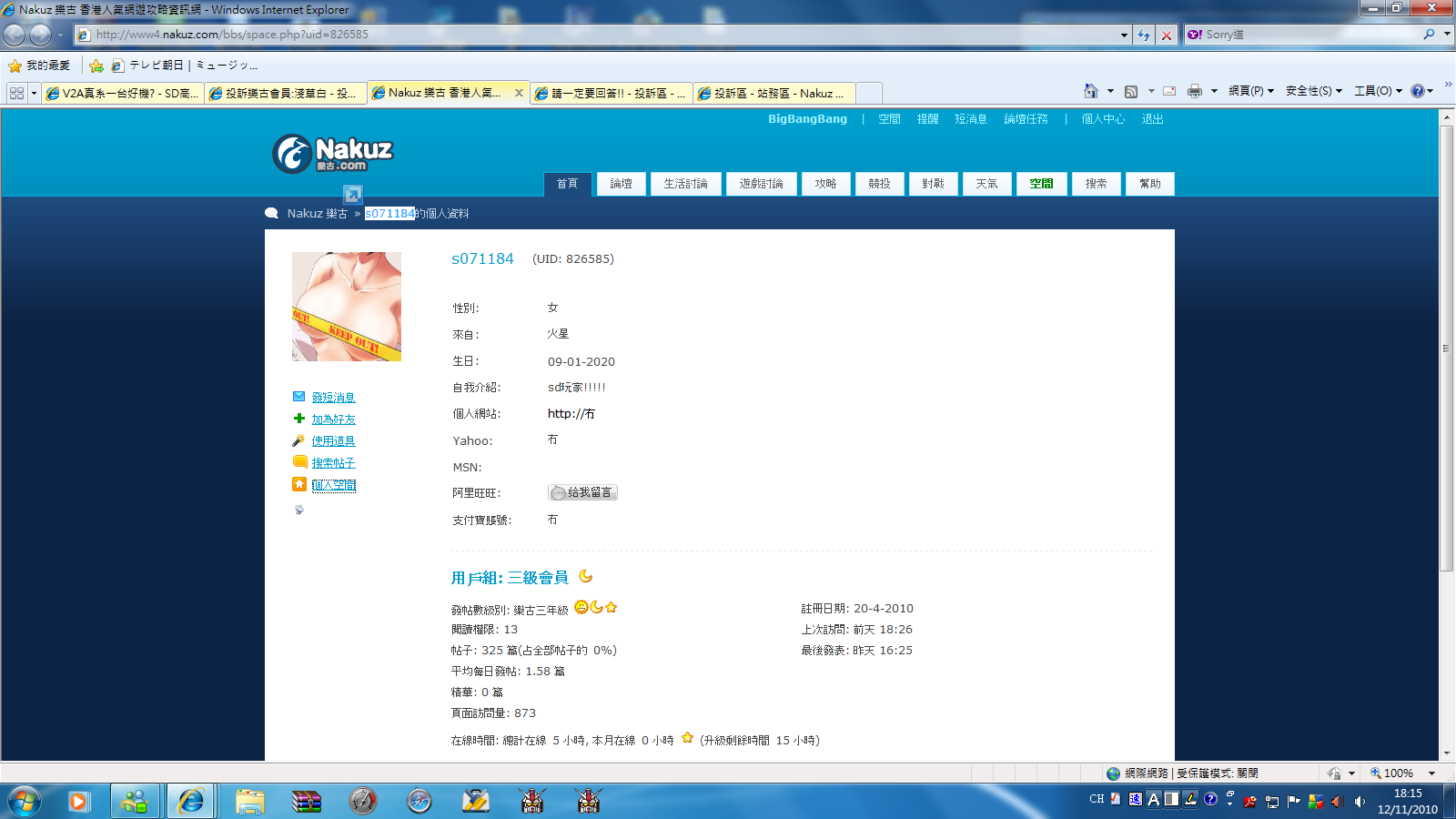Click the 退出 logout link

(1153, 119)
